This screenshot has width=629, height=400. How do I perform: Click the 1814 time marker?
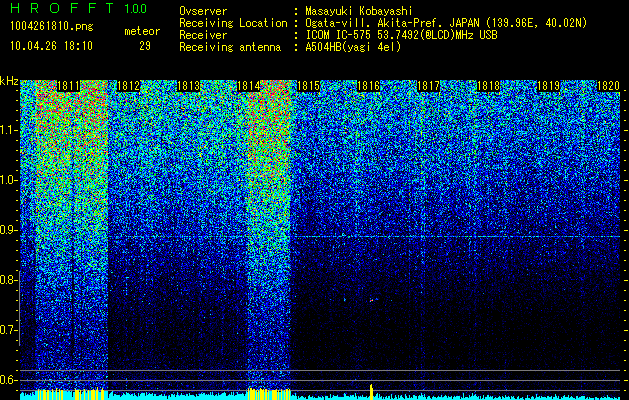click(249, 86)
